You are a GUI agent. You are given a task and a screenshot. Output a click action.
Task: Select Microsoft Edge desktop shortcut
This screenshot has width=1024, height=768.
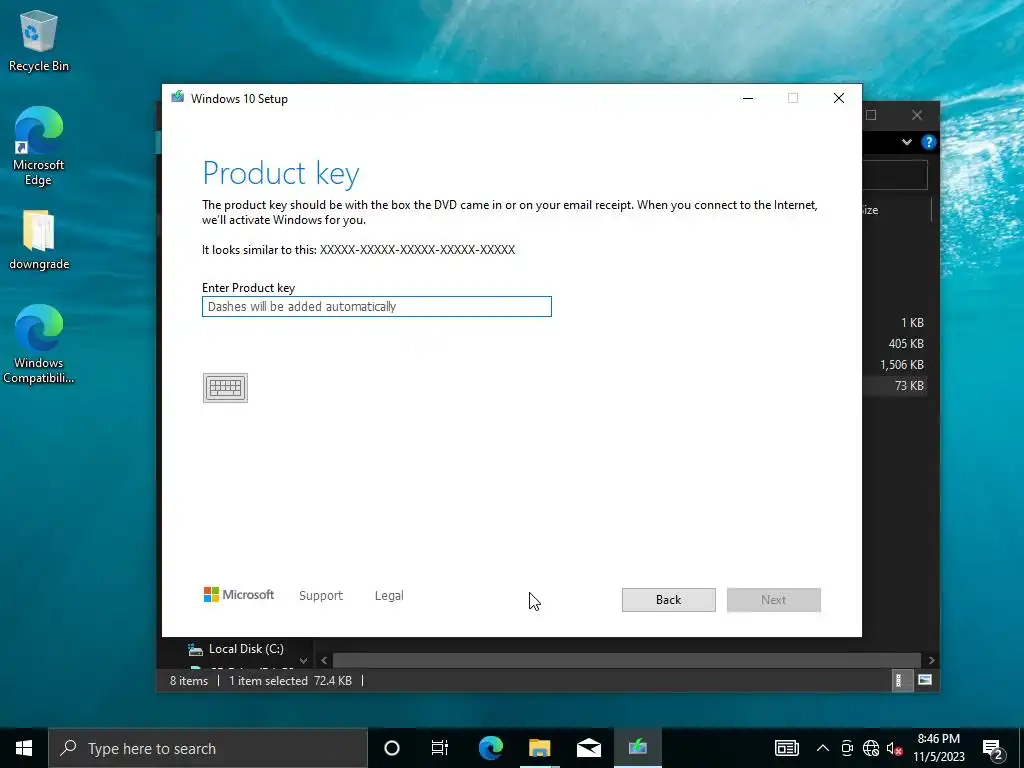[x=39, y=147]
